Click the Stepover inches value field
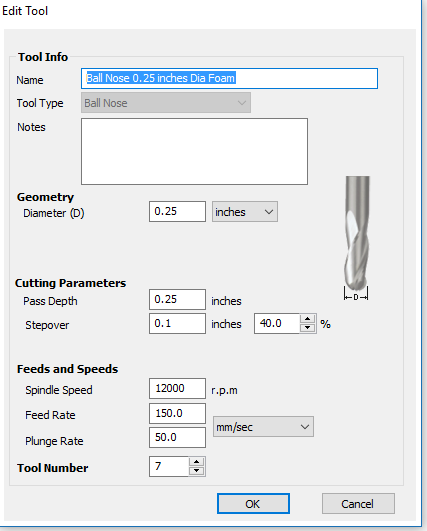This screenshot has width=427, height=531. tap(177, 323)
